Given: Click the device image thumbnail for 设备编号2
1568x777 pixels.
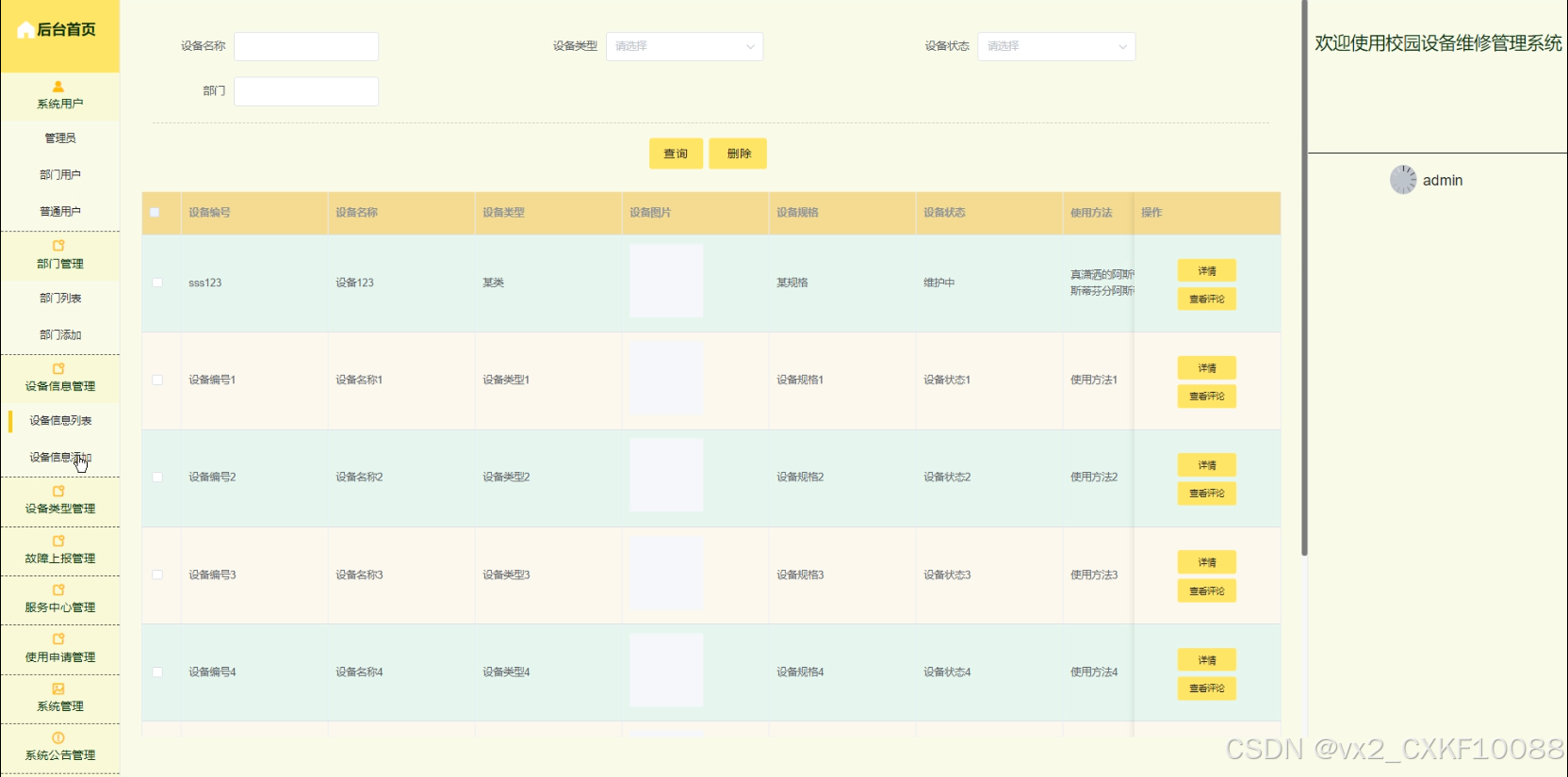Looking at the screenshot, I should coord(666,476).
